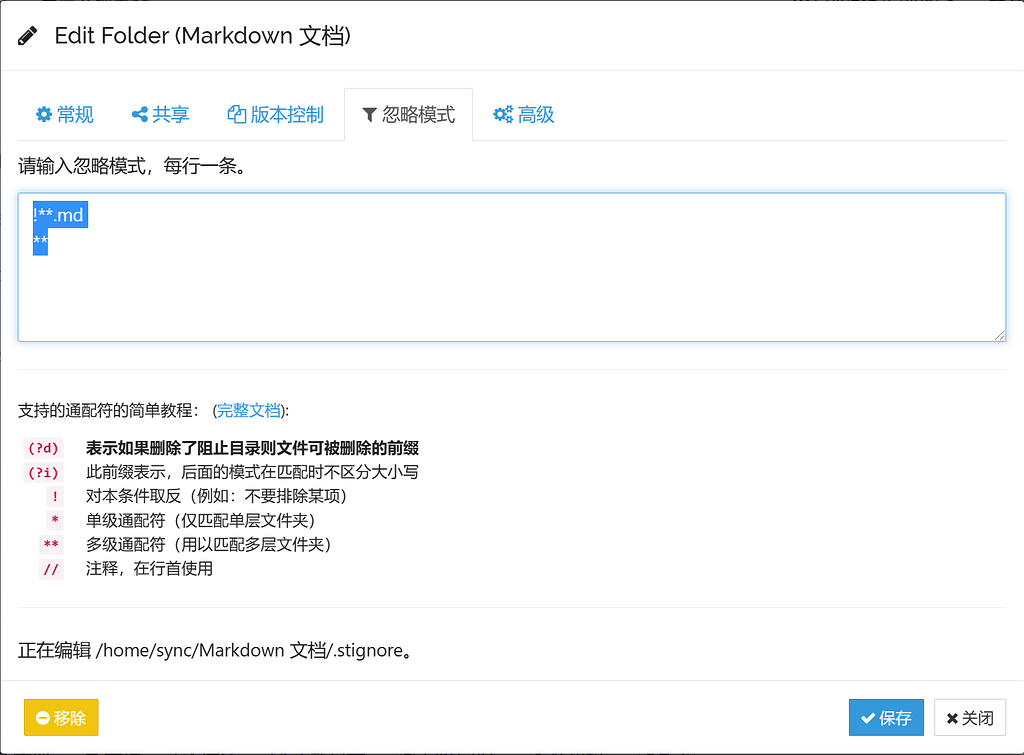Click the checkmark icon on 保存 button
Screen dimensions: 1024x755
tap(868, 718)
